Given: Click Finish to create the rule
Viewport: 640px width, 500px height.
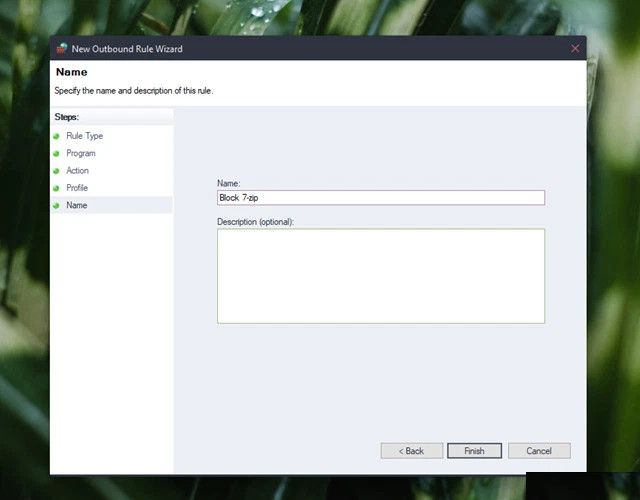Looking at the screenshot, I should pos(474,451).
